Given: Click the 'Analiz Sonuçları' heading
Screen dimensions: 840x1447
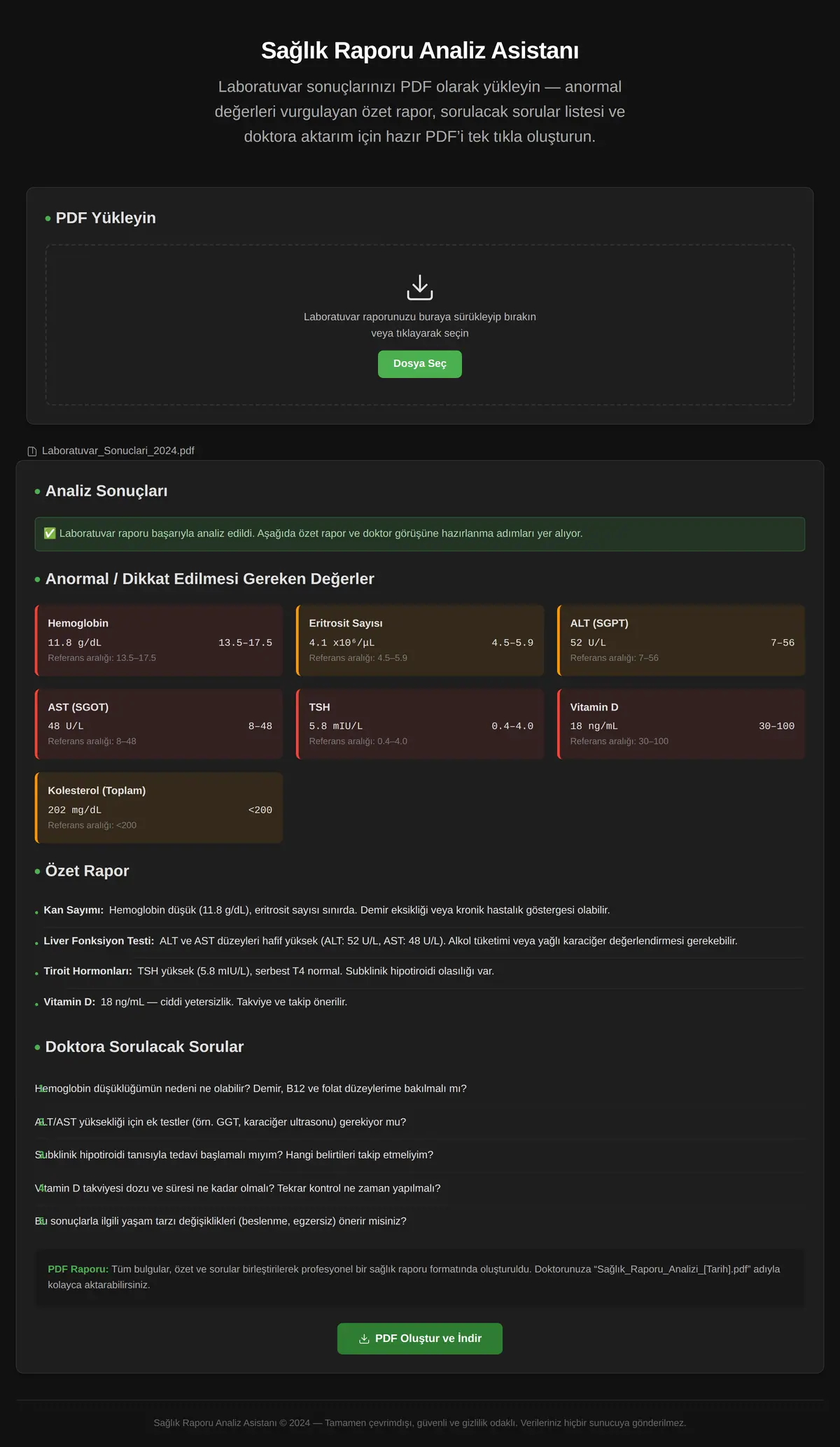Looking at the screenshot, I should pos(106,491).
